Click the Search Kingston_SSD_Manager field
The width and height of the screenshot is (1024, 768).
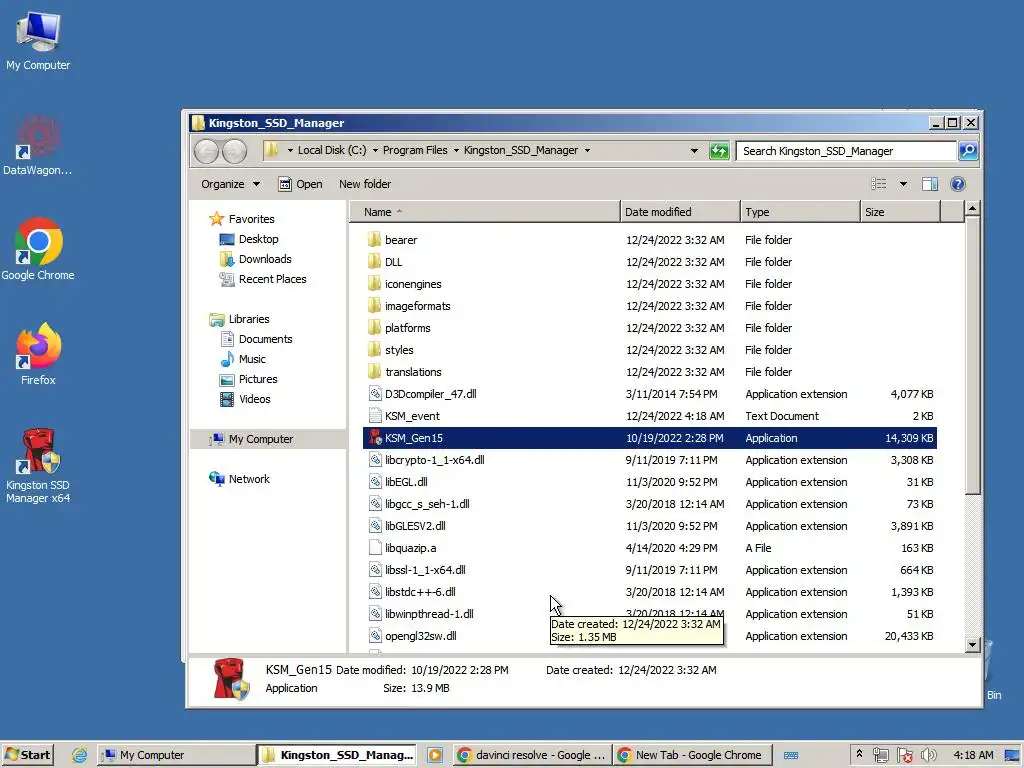pyautogui.click(x=846, y=151)
